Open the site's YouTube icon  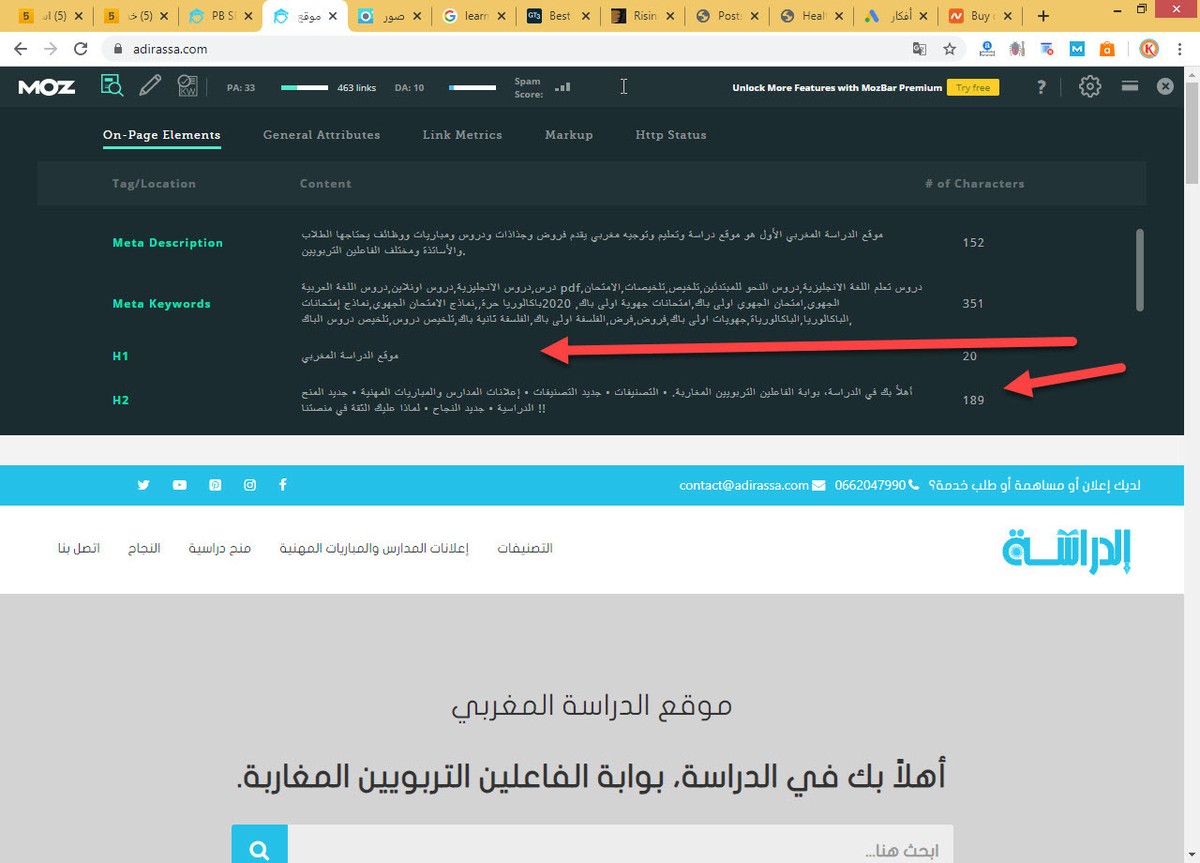(x=180, y=485)
